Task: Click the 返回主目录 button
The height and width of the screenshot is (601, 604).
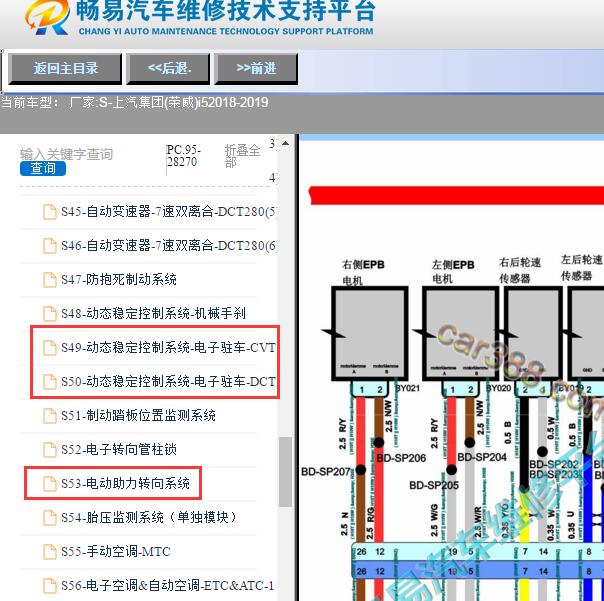Action: [x=65, y=69]
